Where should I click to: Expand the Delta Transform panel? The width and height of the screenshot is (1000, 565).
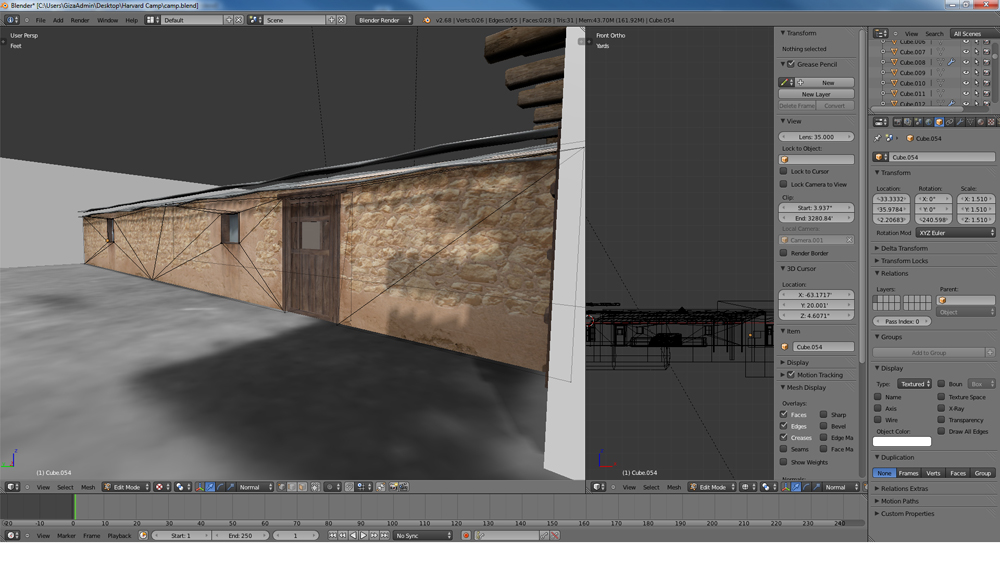click(904, 248)
